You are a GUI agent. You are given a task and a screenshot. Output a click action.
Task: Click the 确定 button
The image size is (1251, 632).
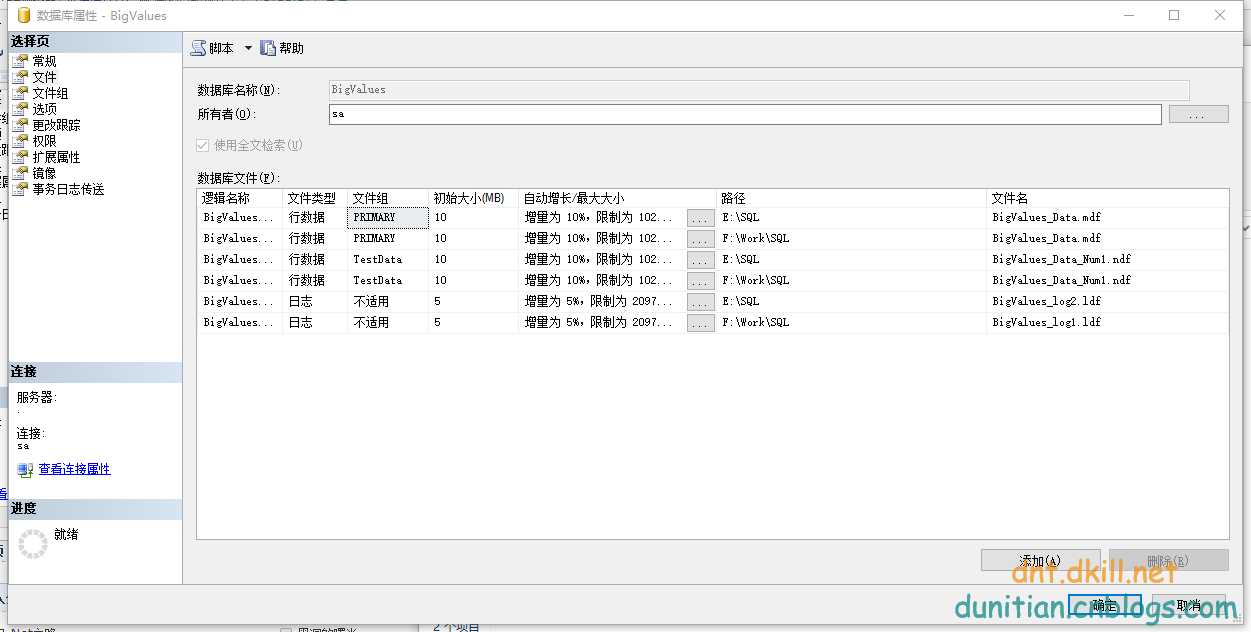1105,606
